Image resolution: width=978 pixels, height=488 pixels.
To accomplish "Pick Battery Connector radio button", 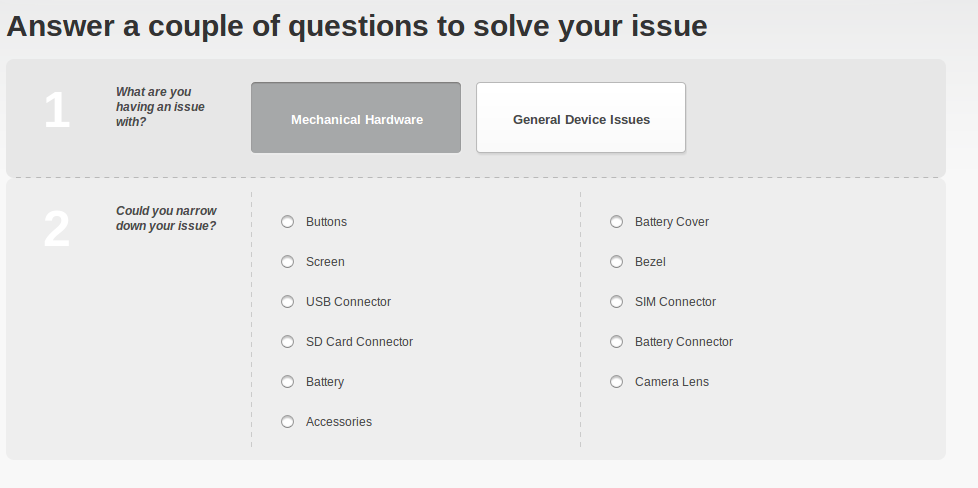I will pyautogui.click(x=617, y=342).
